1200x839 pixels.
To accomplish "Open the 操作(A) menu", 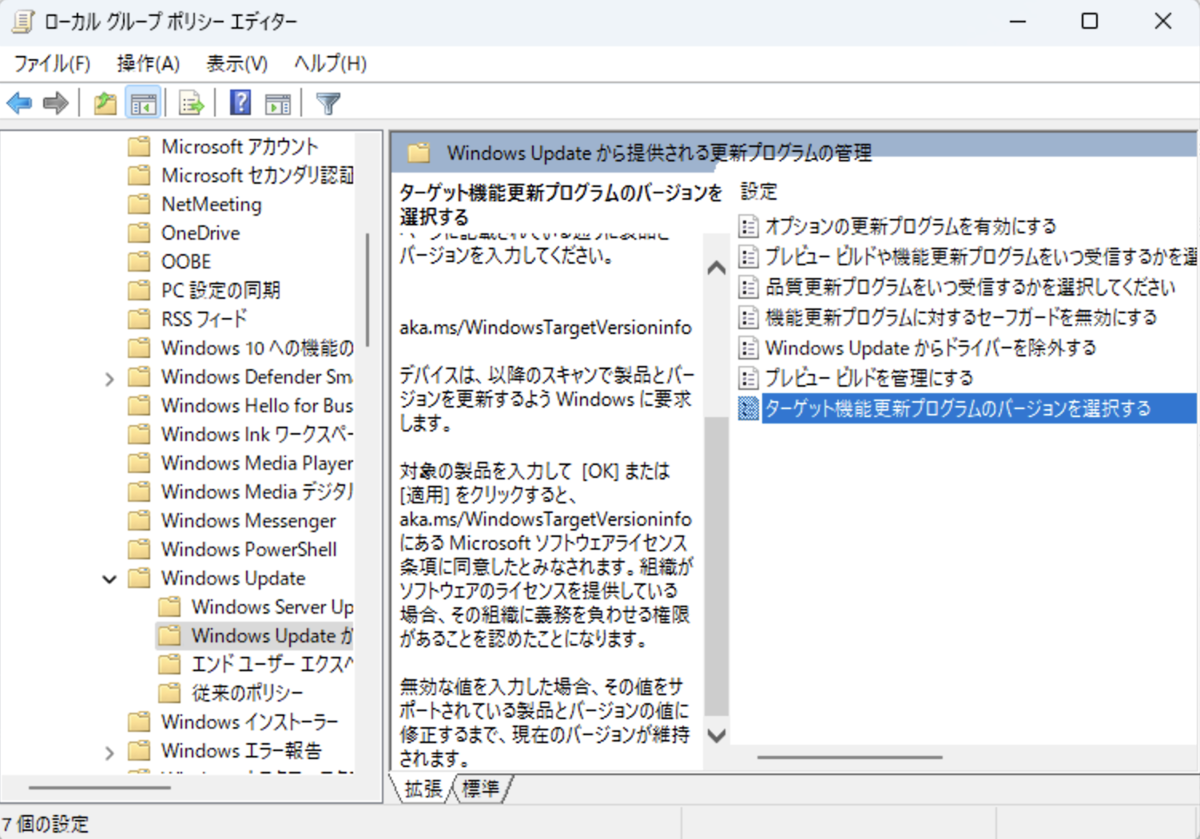I will 148,63.
